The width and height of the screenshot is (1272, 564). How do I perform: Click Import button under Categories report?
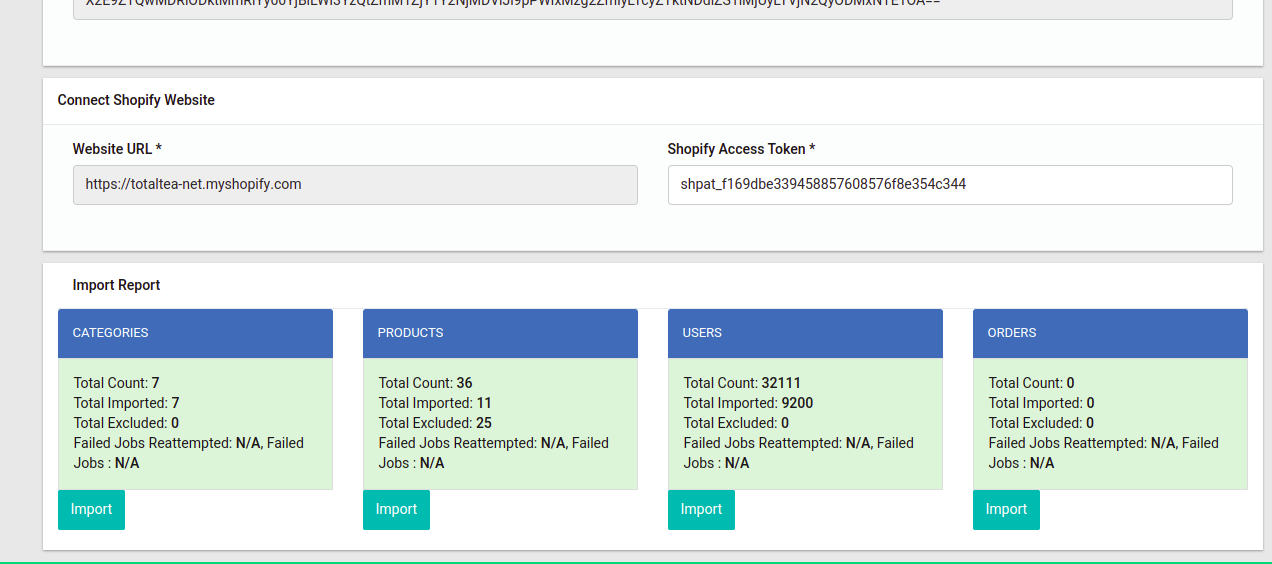coord(91,510)
